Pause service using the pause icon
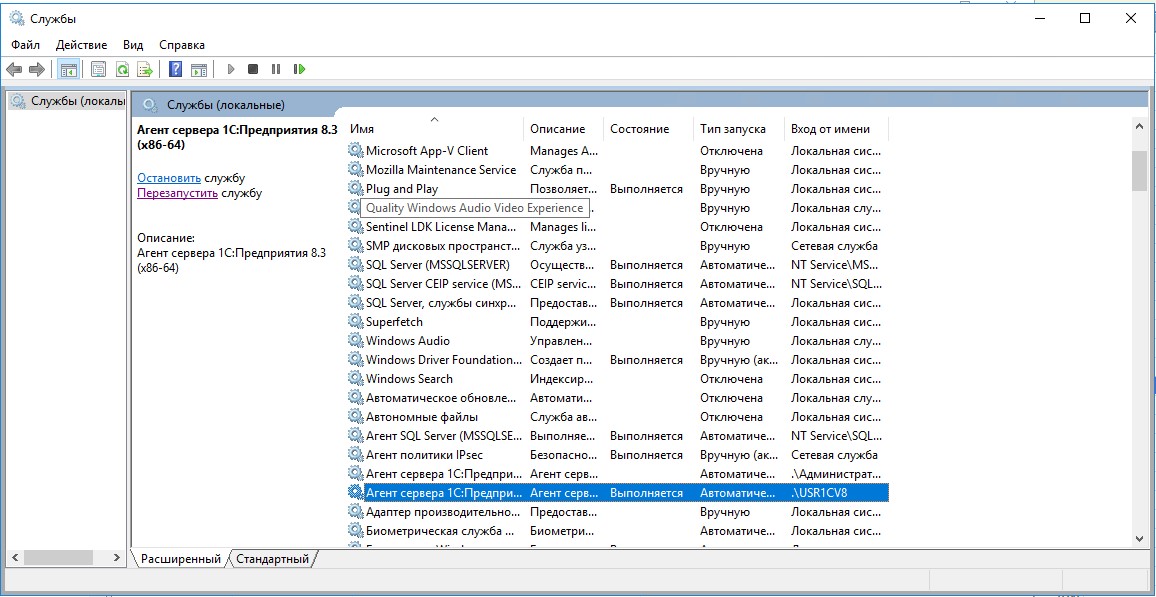 (276, 69)
